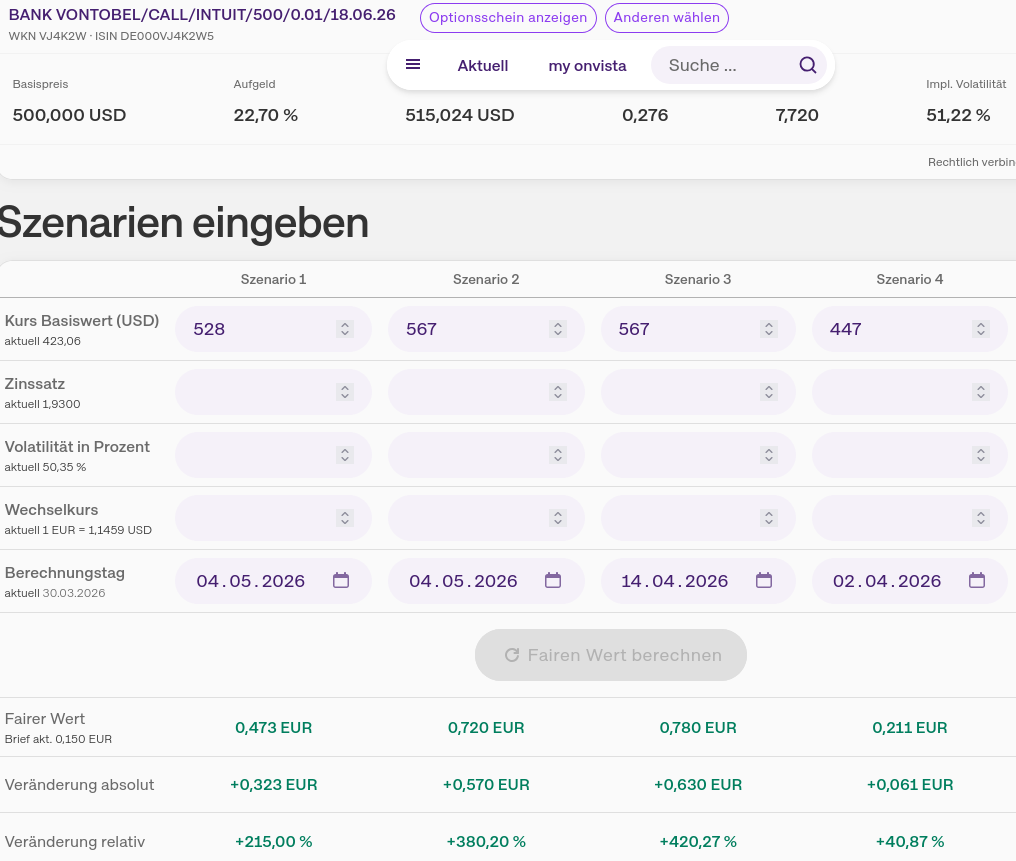Switch to the Aktuell tab

(x=483, y=66)
